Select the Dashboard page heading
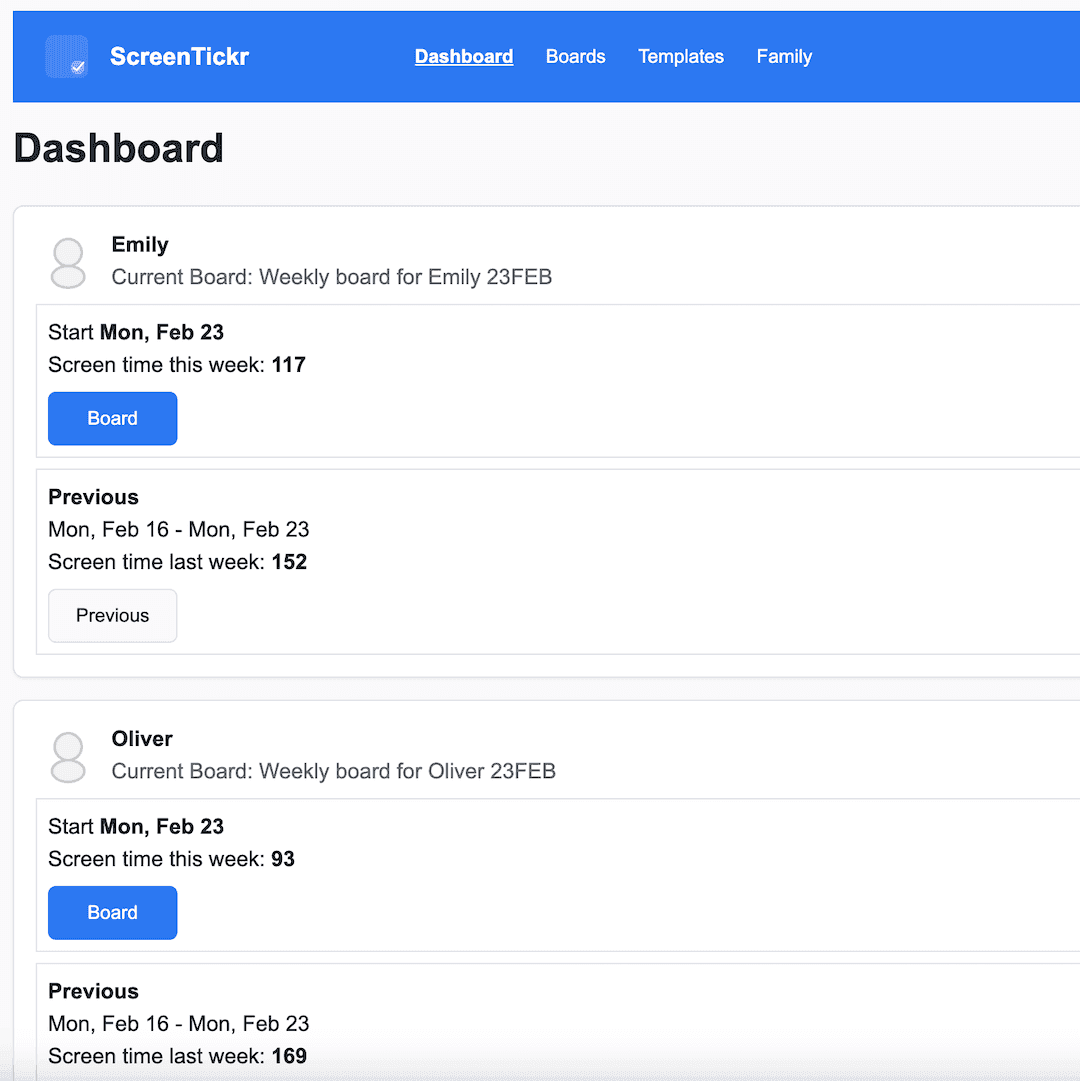The width and height of the screenshot is (1080, 1081). click(119, 148)
